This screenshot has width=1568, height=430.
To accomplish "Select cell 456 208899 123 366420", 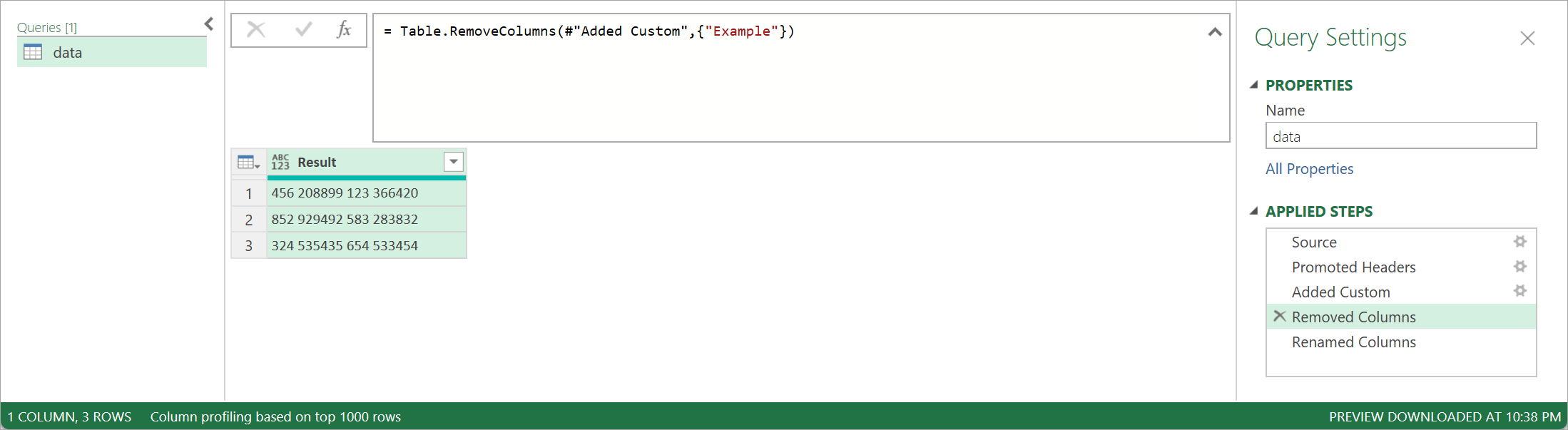I will click(367, 193).
